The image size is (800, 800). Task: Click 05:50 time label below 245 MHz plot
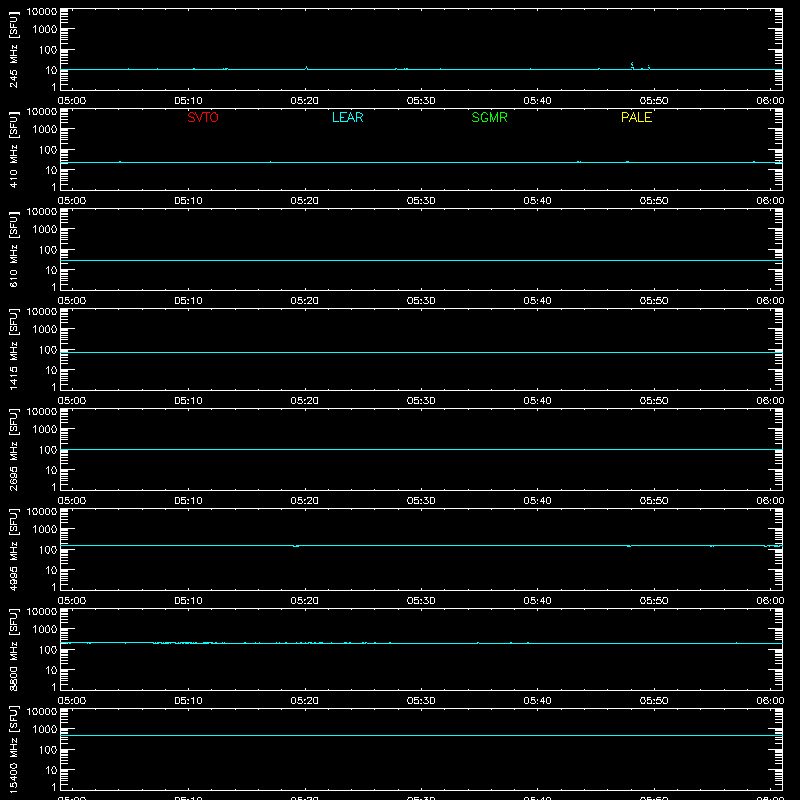coord(654,101)
